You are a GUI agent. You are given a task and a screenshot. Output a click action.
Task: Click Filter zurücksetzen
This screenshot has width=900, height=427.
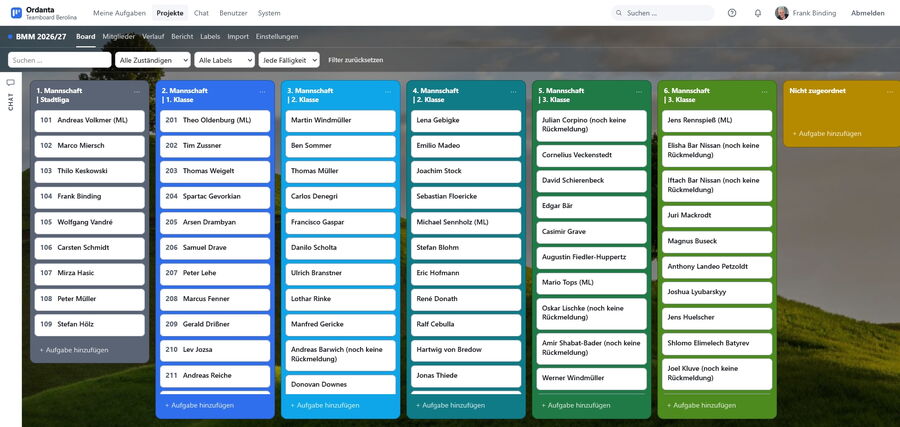[x=356, y=60]
